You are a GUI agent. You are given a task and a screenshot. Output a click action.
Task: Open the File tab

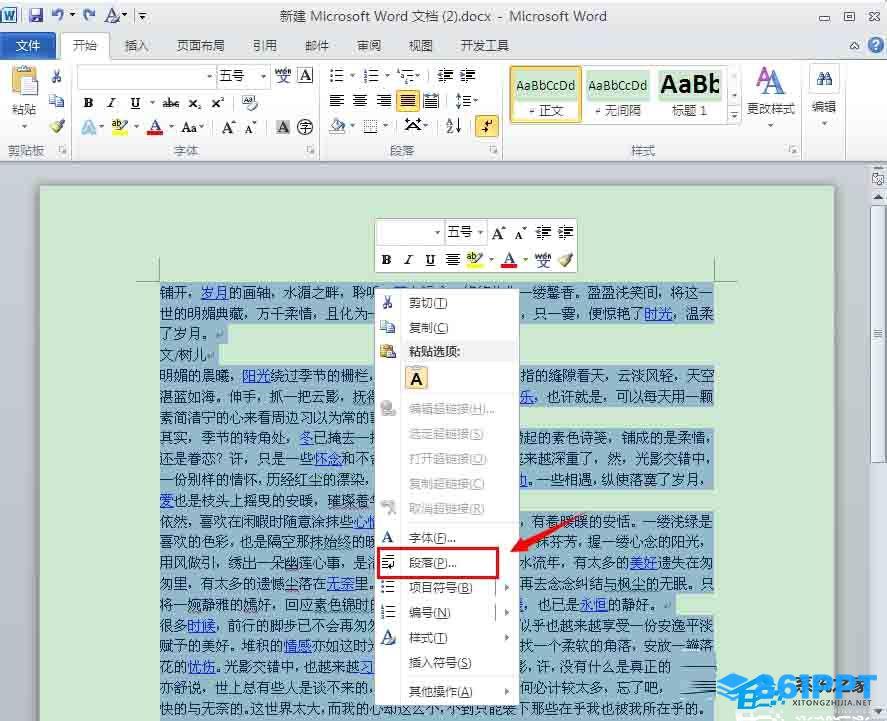click(x=28, y=46)
